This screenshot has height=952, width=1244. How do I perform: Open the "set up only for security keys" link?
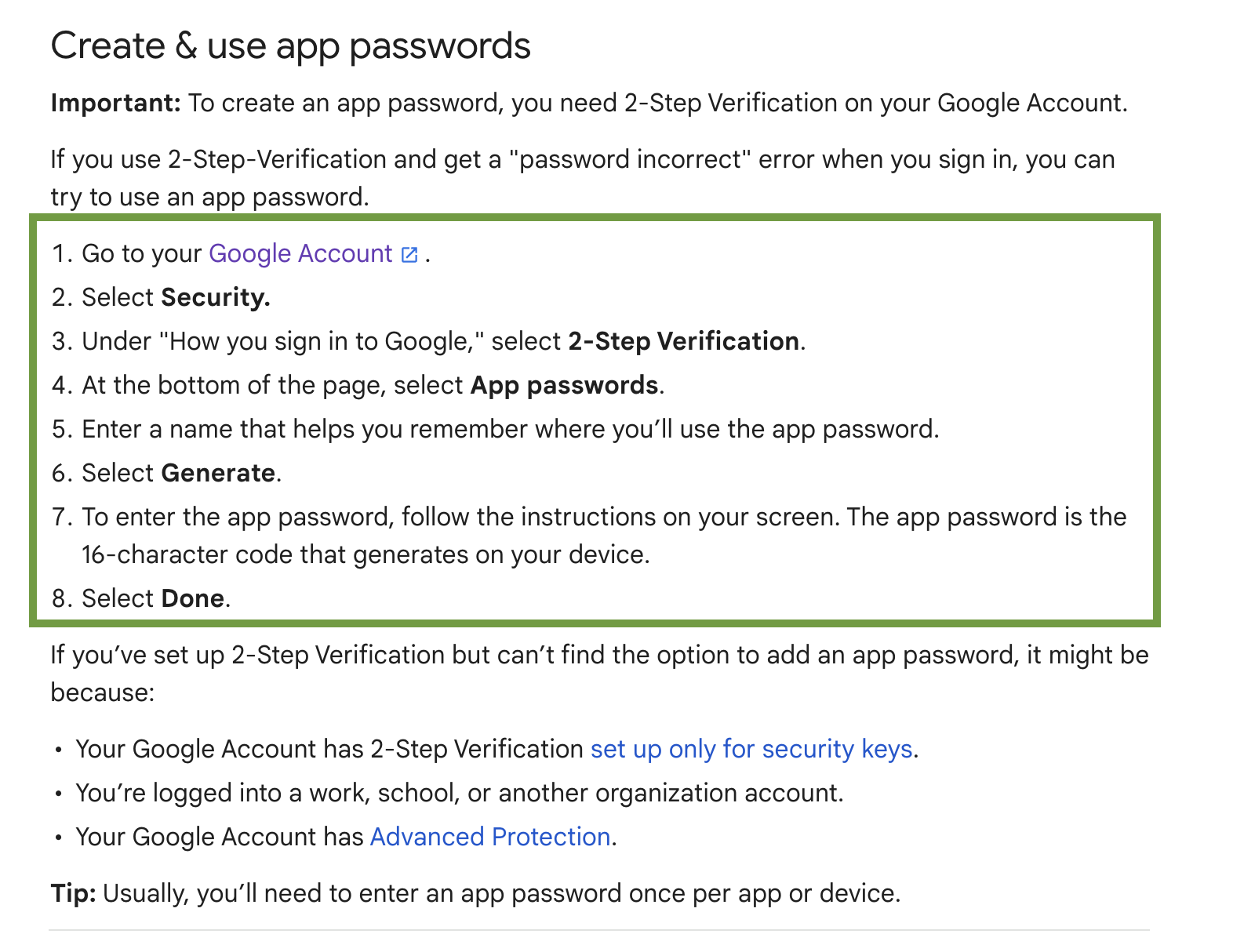(x=751, y=750)
